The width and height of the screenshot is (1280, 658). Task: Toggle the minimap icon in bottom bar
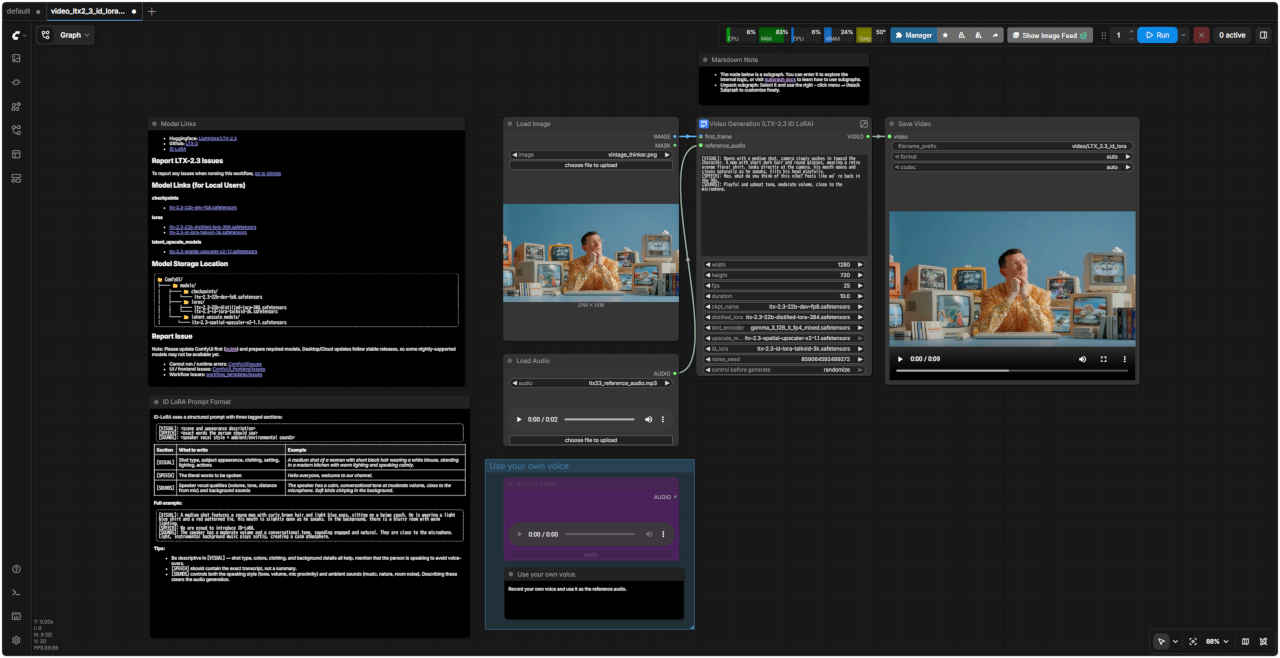[1245, 641]
